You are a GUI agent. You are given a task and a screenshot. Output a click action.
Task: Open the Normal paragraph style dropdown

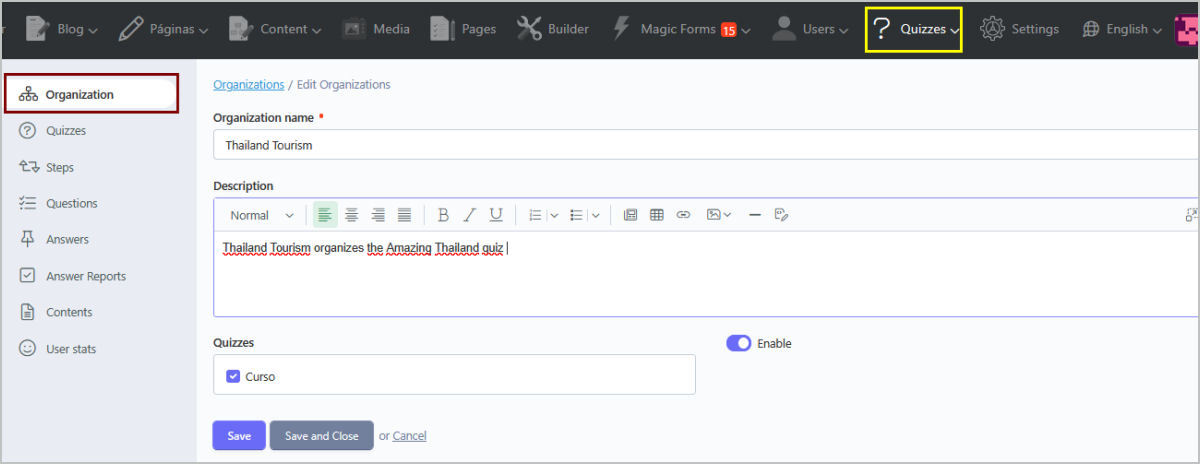pos(262,215)
